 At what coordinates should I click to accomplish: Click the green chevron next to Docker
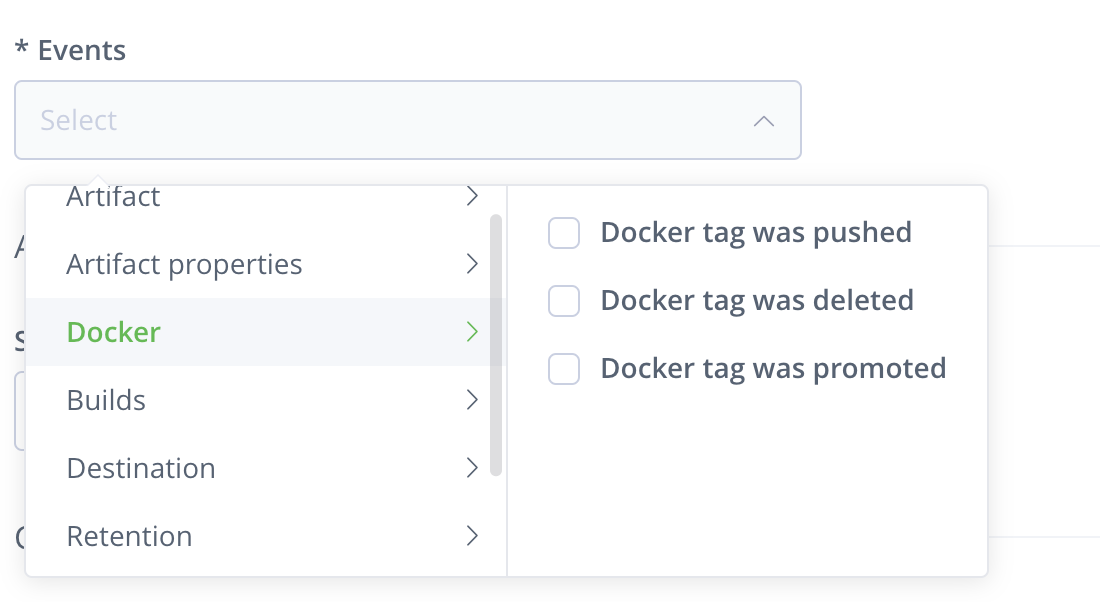(472, 331)
